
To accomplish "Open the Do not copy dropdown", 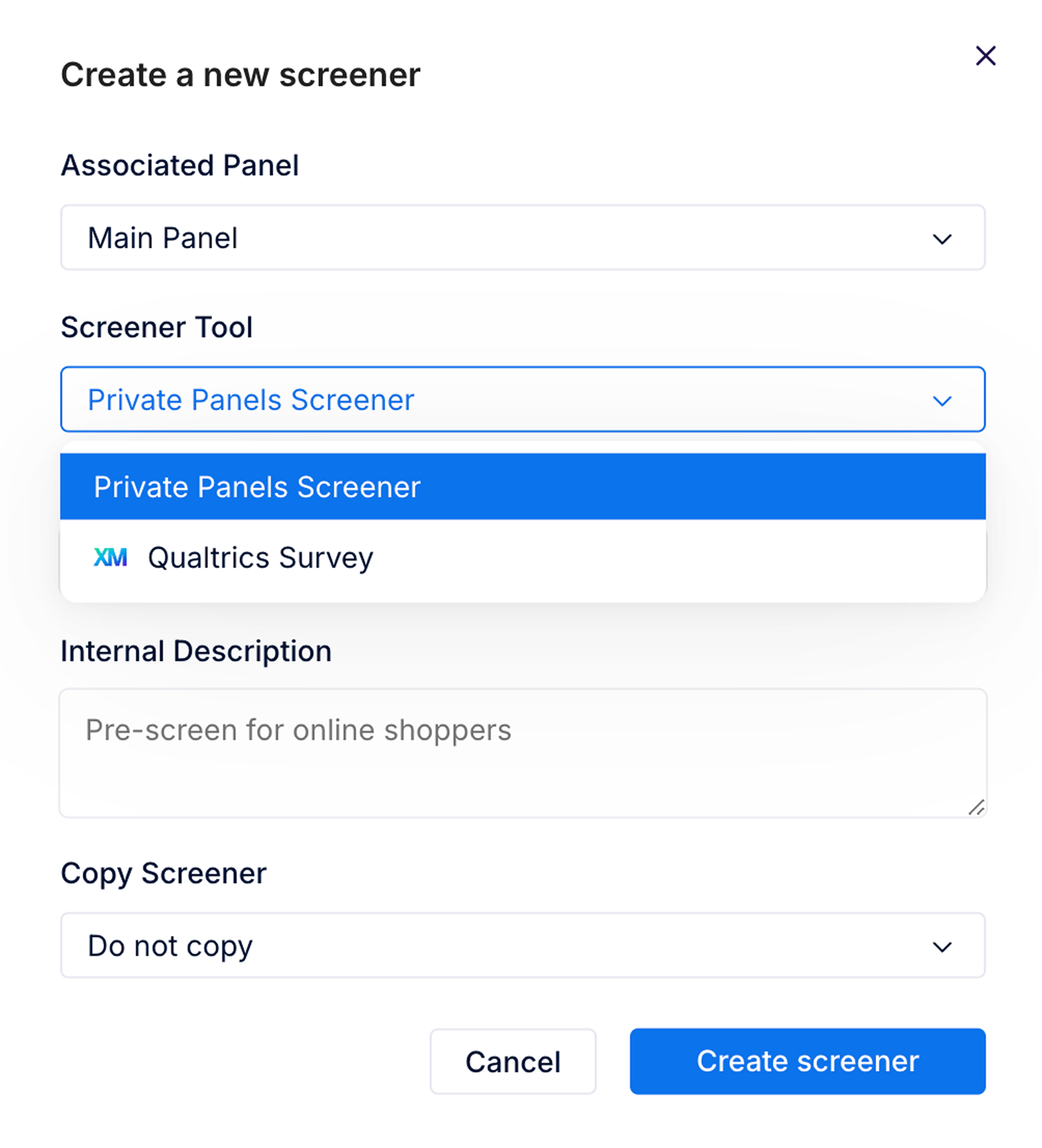I will click(x=523, y=946).
